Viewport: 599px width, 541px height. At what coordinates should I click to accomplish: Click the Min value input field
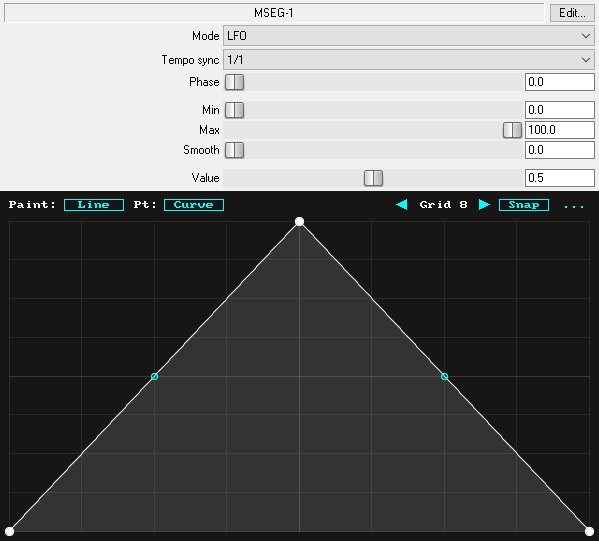(560, 110)
